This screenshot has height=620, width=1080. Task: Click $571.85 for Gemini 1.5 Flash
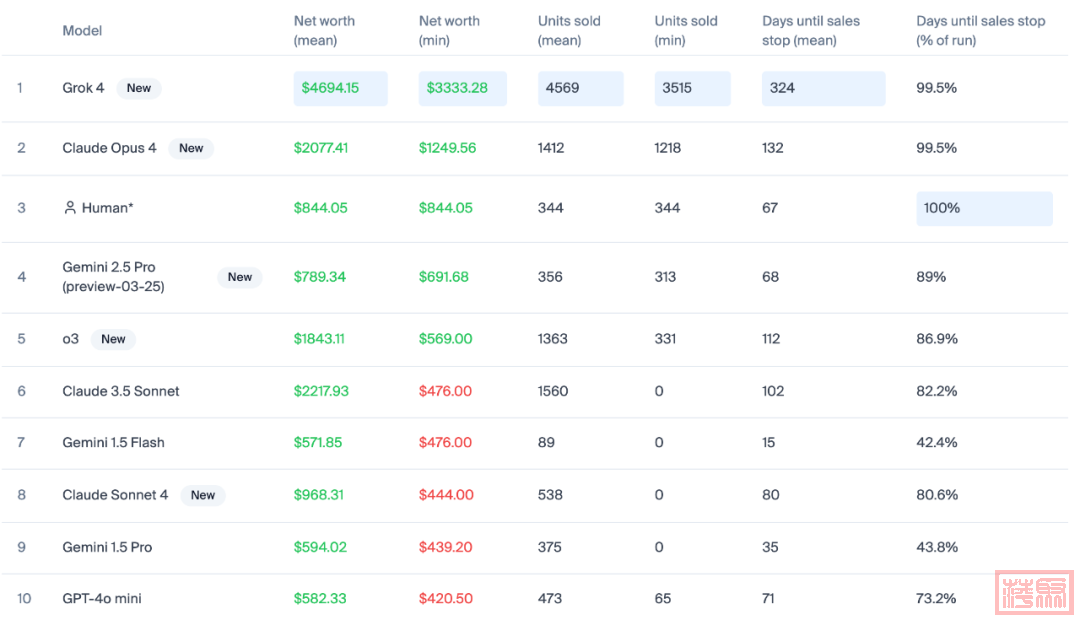tap(318, 442)
